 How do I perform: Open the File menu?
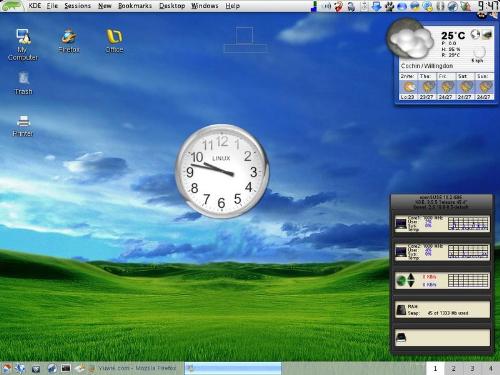click(52, 6)
